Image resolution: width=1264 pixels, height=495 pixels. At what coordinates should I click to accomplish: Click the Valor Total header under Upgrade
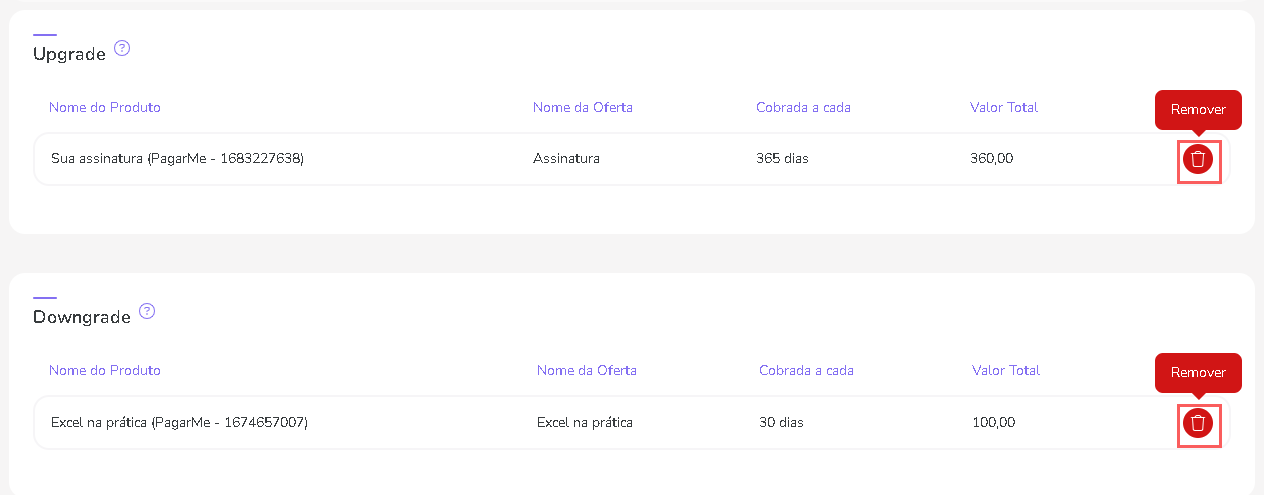pos(1004,107)
